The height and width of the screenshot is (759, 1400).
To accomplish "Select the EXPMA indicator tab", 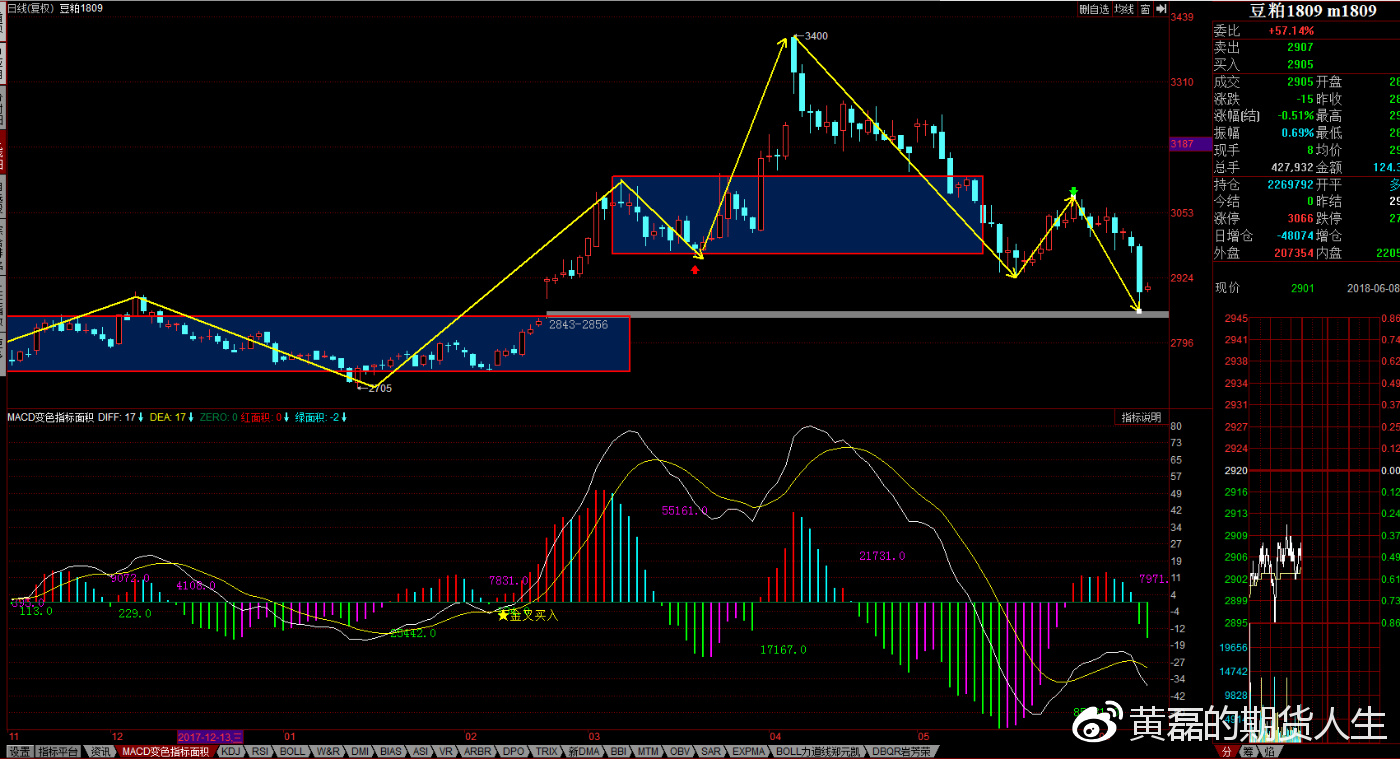I will tap(748, 750).
